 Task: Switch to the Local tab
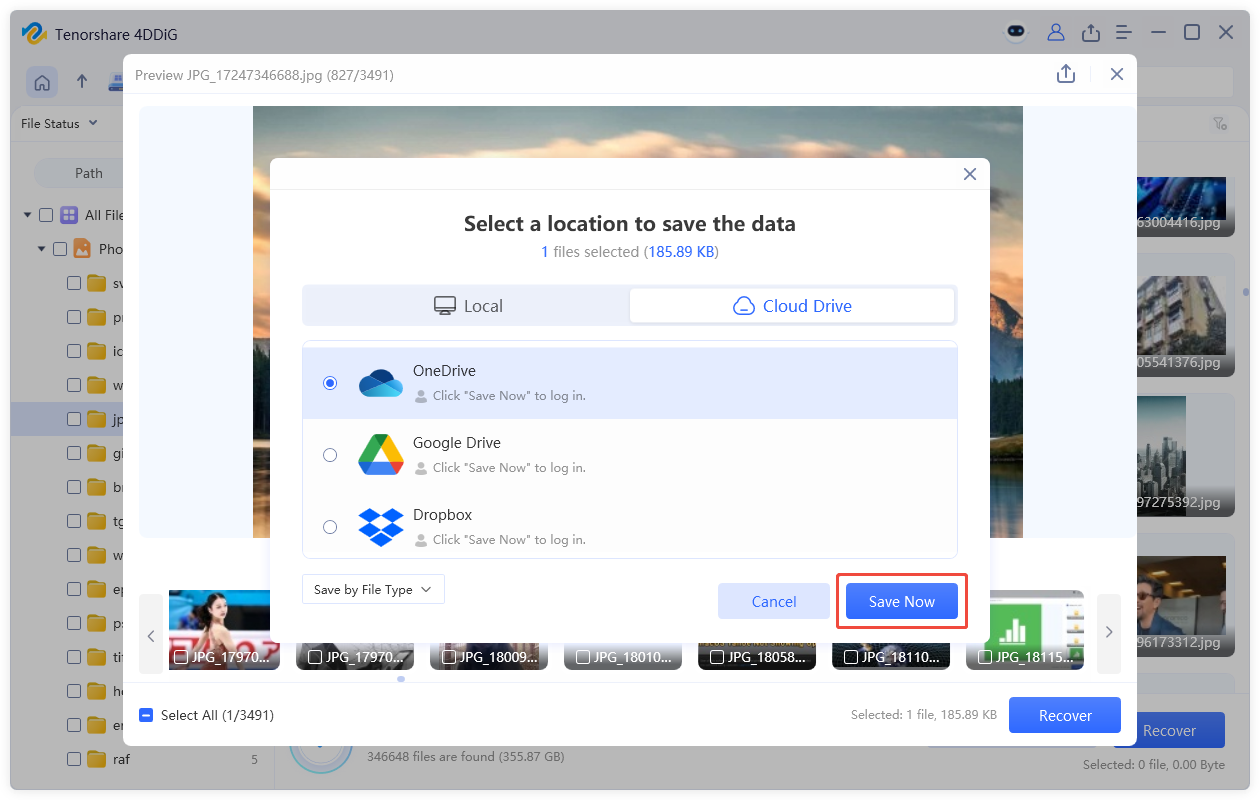click(x=467, y=306)
